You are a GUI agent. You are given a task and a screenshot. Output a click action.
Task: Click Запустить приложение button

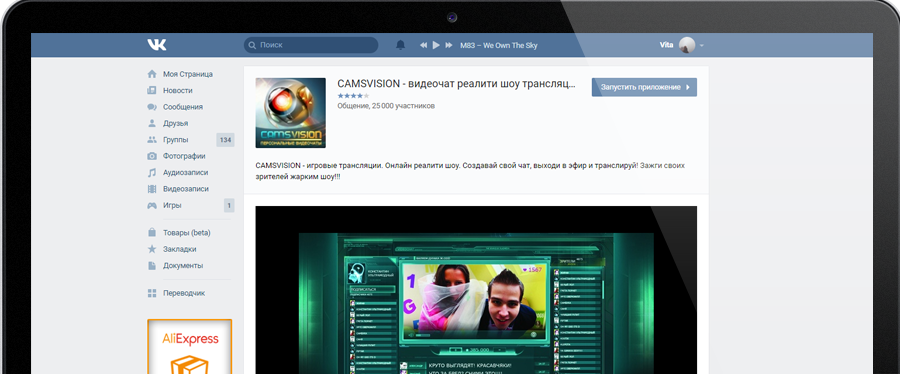[644, 87]
